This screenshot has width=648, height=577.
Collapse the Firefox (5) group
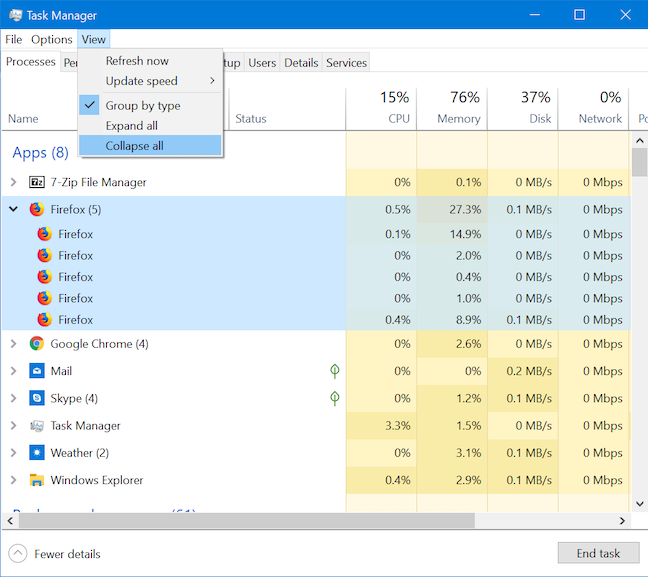click(x=13, y=209)
